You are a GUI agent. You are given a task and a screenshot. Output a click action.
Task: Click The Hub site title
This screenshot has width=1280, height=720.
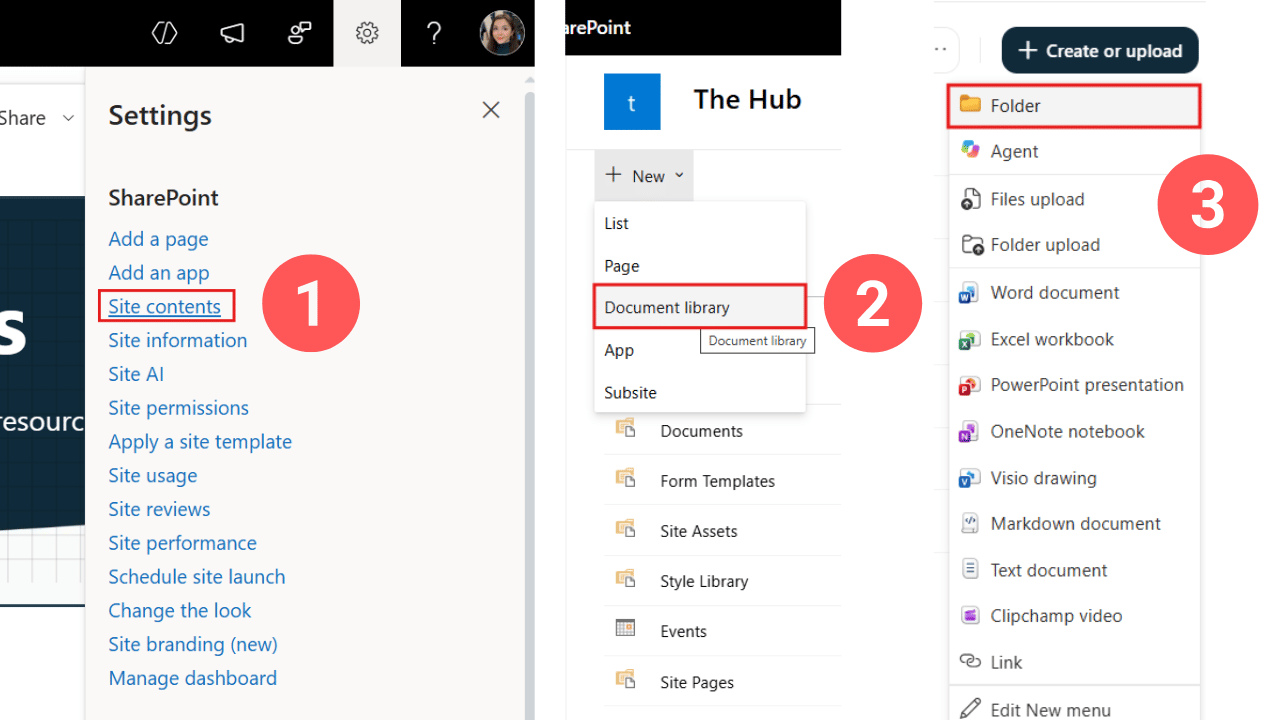pyautogui.click(x=748, y=99)
